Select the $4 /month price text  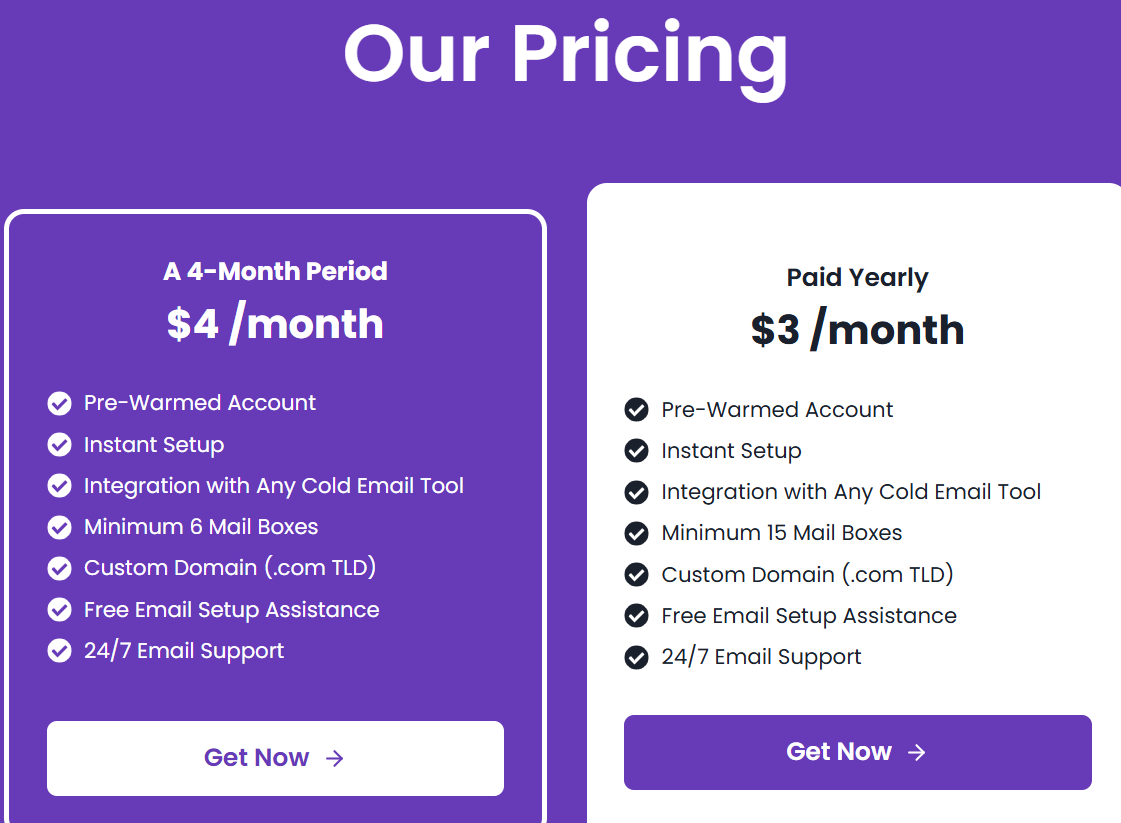[x=275, y=324]
